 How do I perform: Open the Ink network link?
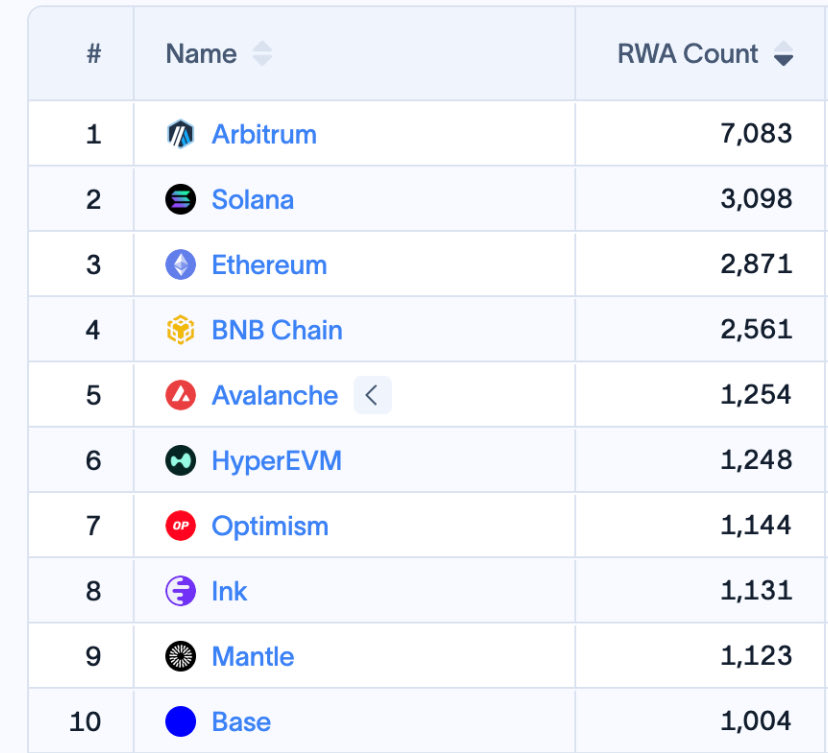(229, 591)
